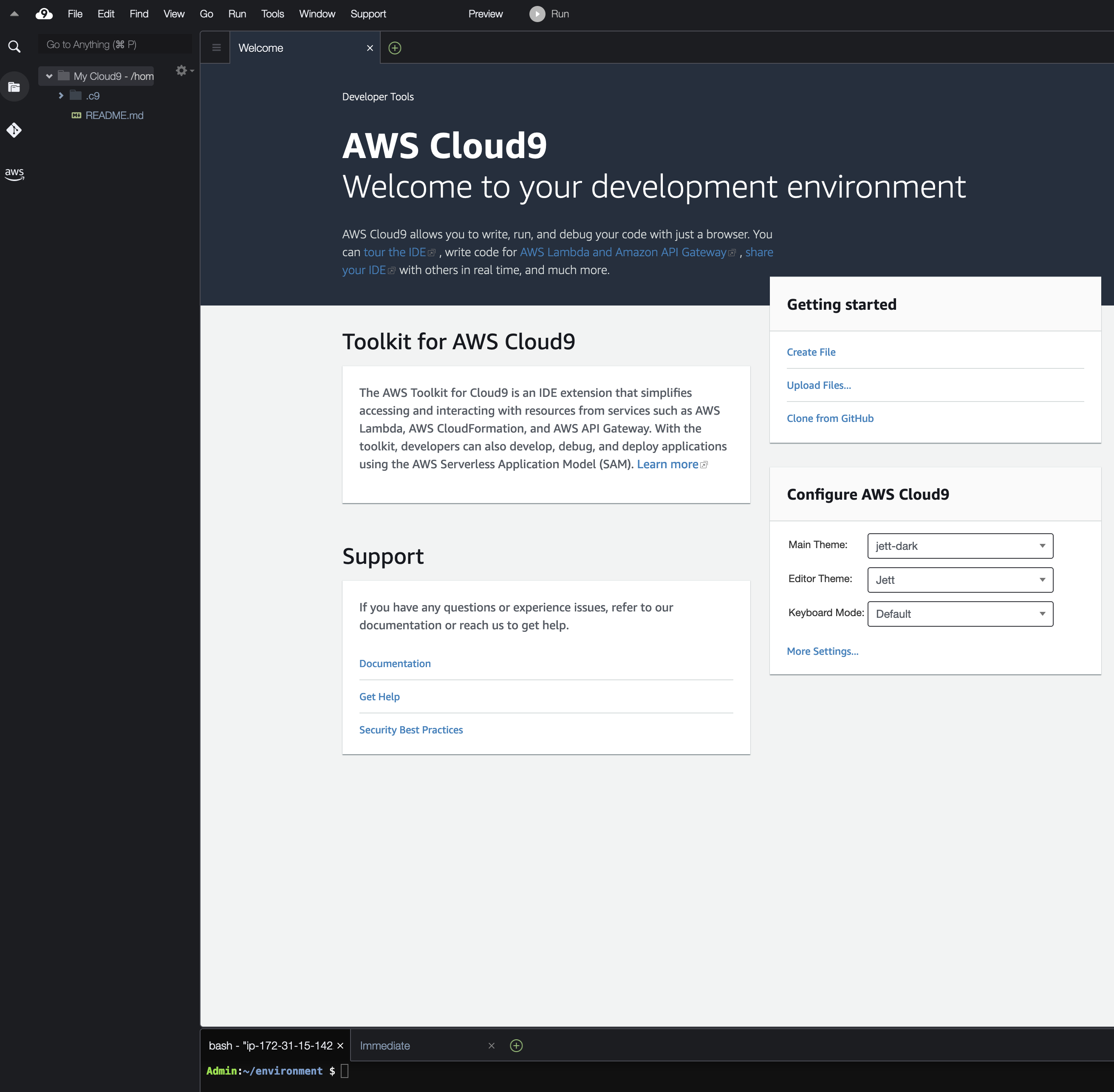Click the My Cloud9 root folder icon

(64, 76)
